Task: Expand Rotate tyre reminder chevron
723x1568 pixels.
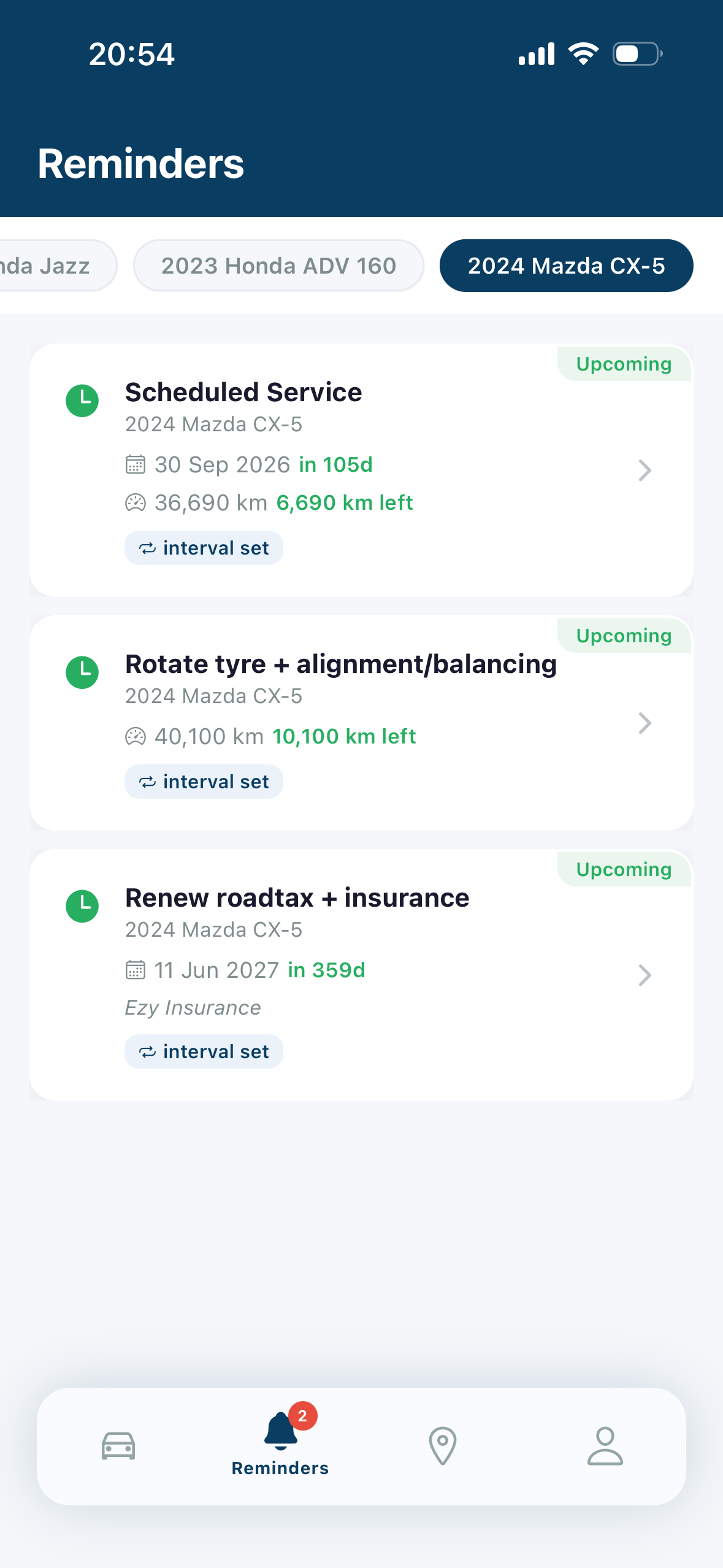Action: [645, 723]
